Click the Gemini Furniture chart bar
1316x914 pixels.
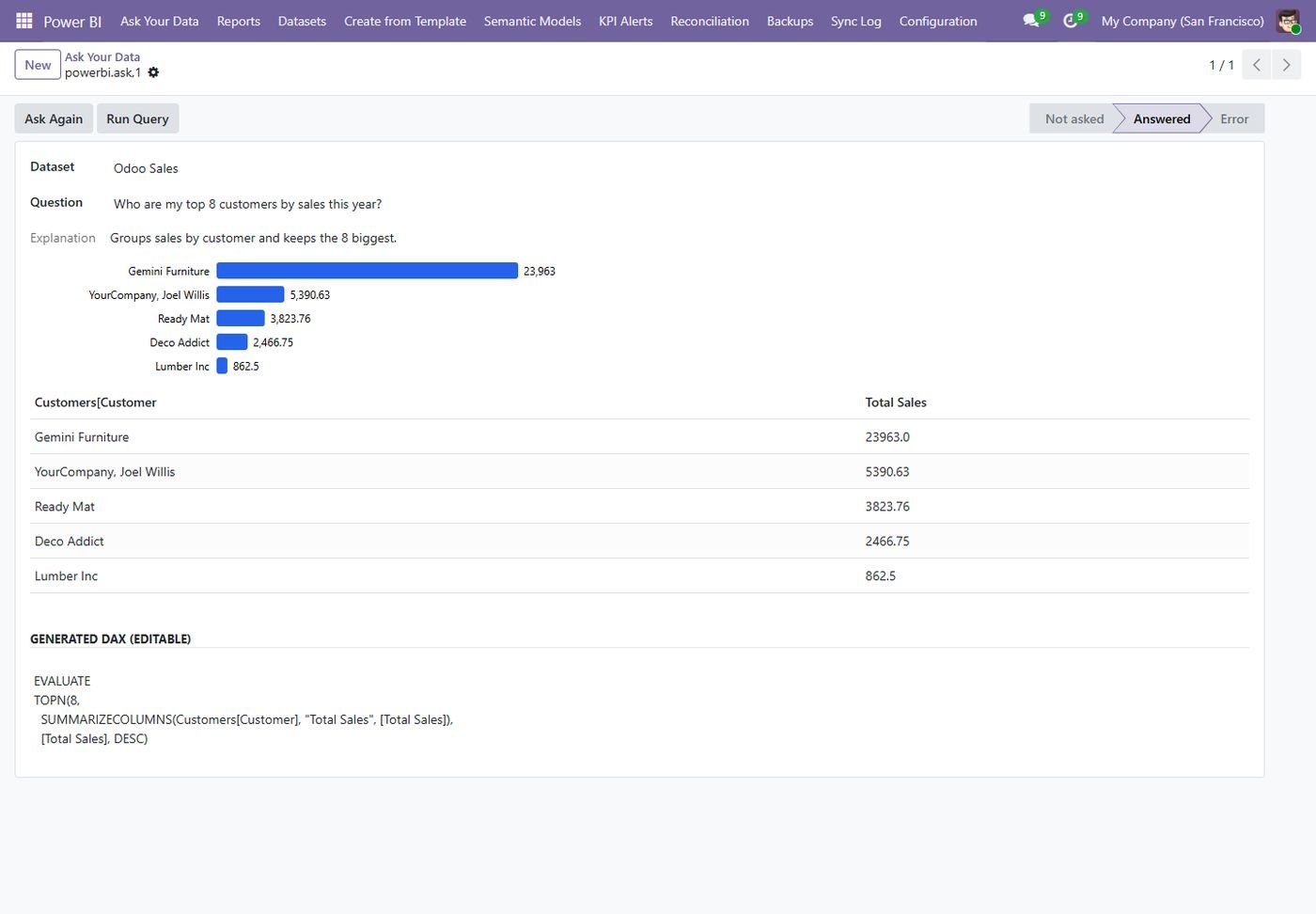(367, 271)
